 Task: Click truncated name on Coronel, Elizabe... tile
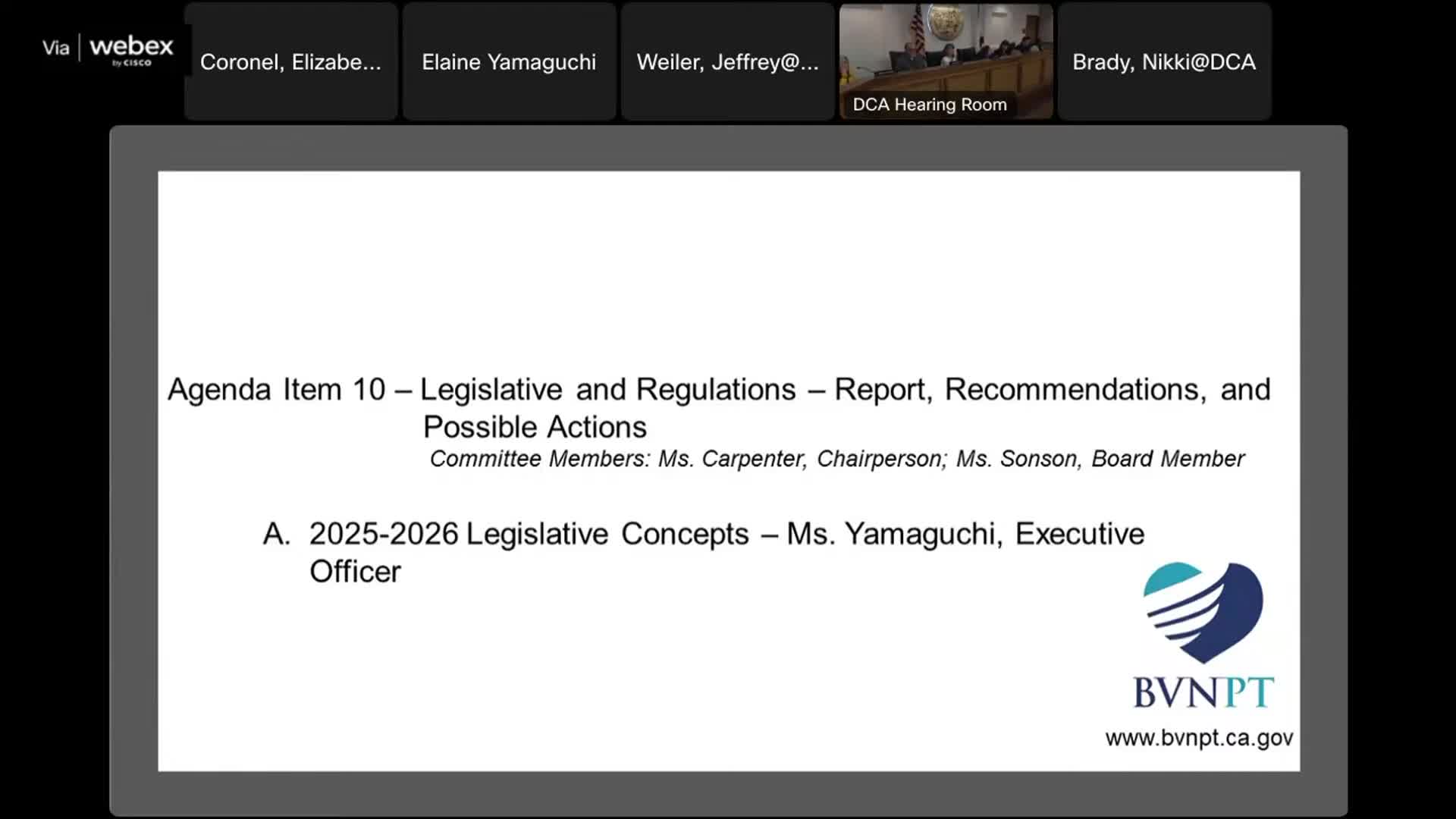[291, 62]
